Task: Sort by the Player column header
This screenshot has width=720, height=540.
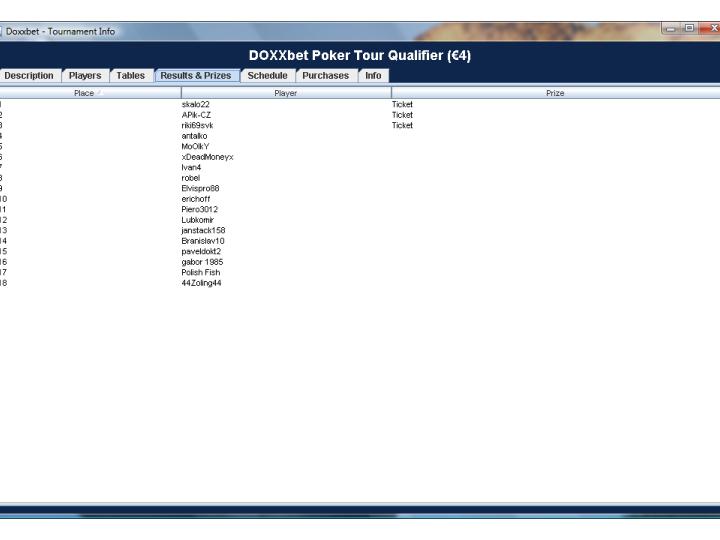Action: click(286, 93)
